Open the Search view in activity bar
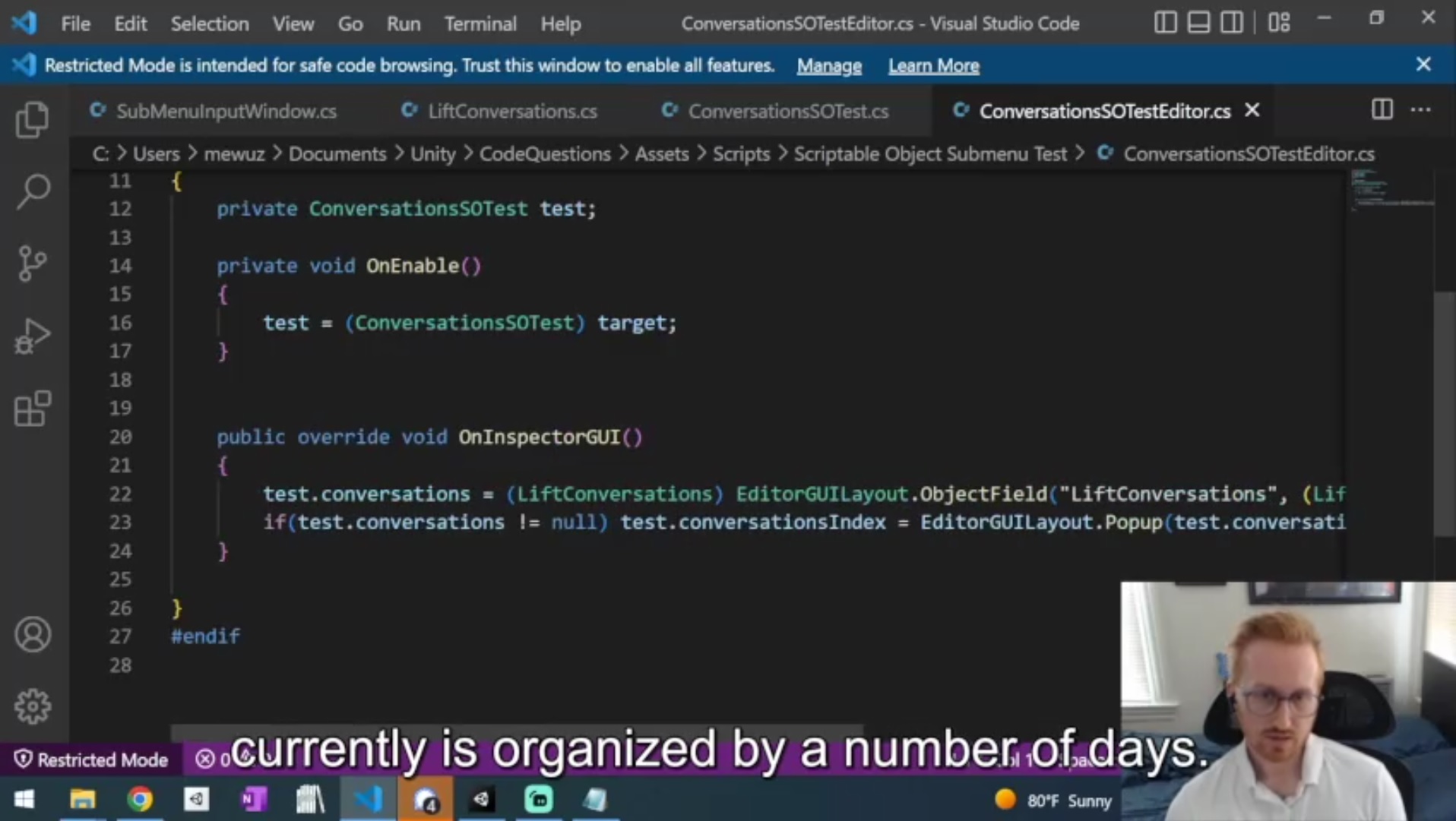The image size is (1456, 821). point(32,191)
